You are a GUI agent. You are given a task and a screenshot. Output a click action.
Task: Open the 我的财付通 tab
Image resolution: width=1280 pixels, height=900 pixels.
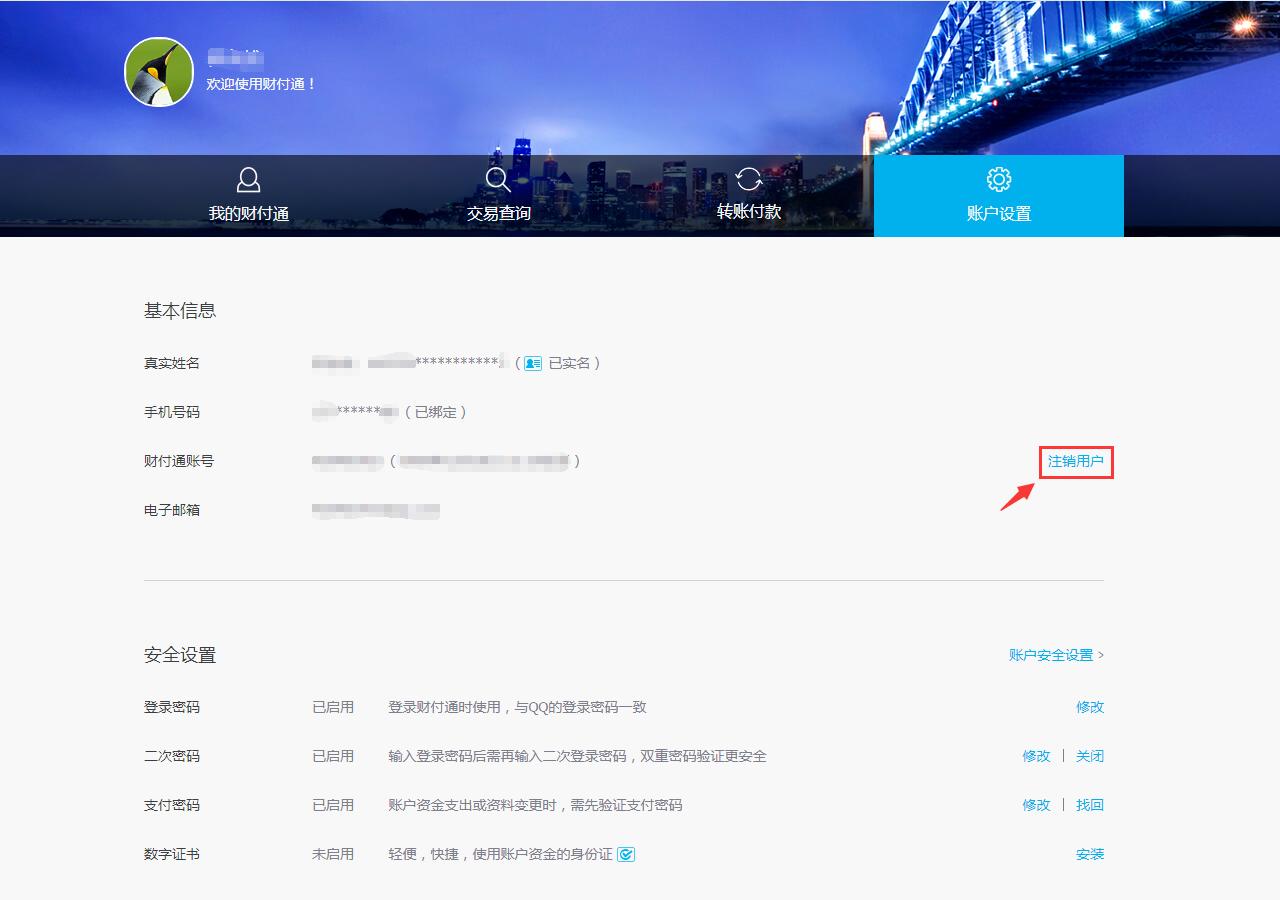point(248,212)
